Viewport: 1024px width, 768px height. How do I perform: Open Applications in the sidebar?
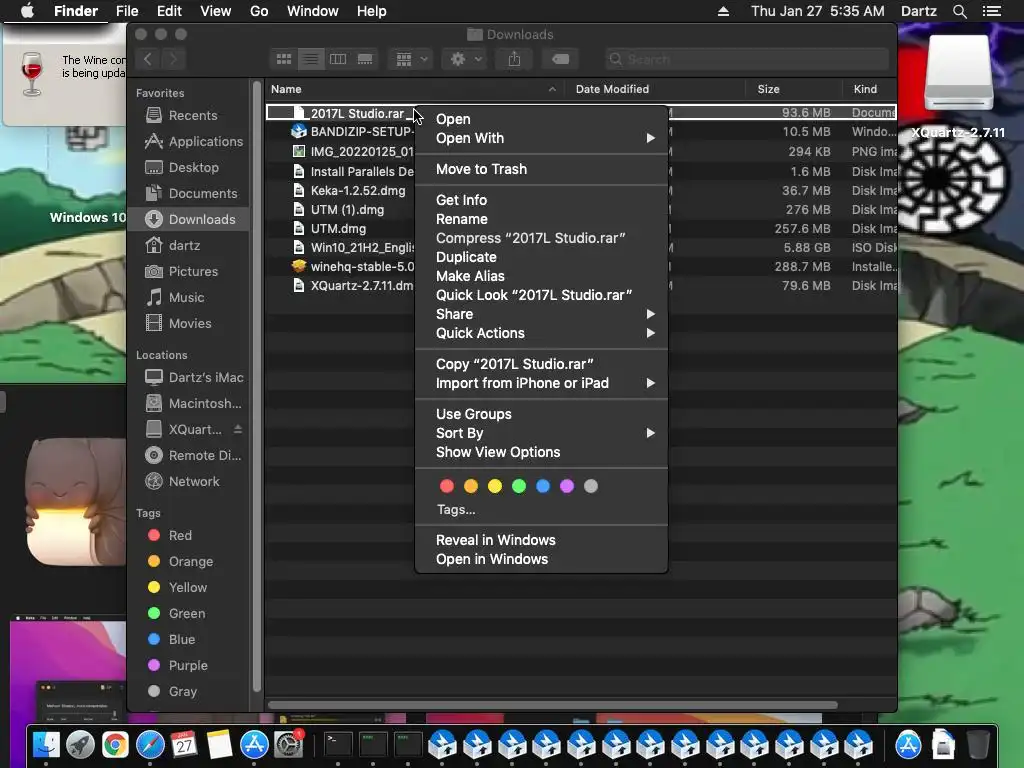189,142
